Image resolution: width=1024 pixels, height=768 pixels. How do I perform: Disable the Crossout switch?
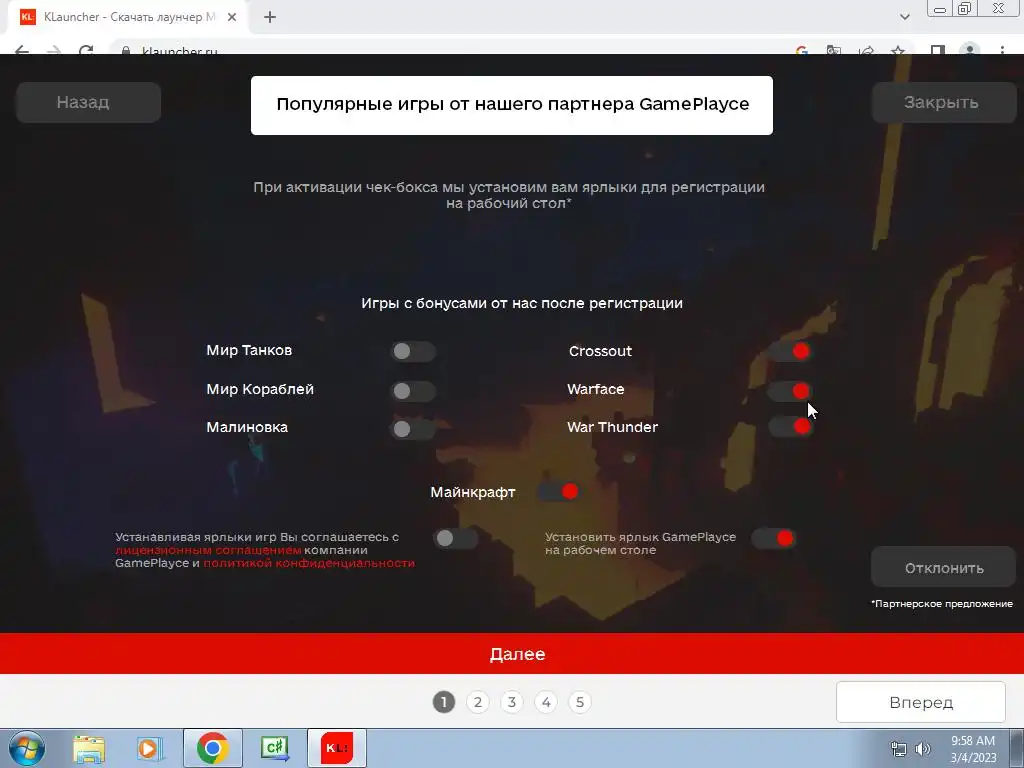pyautogui.click(x=790, y=351)
